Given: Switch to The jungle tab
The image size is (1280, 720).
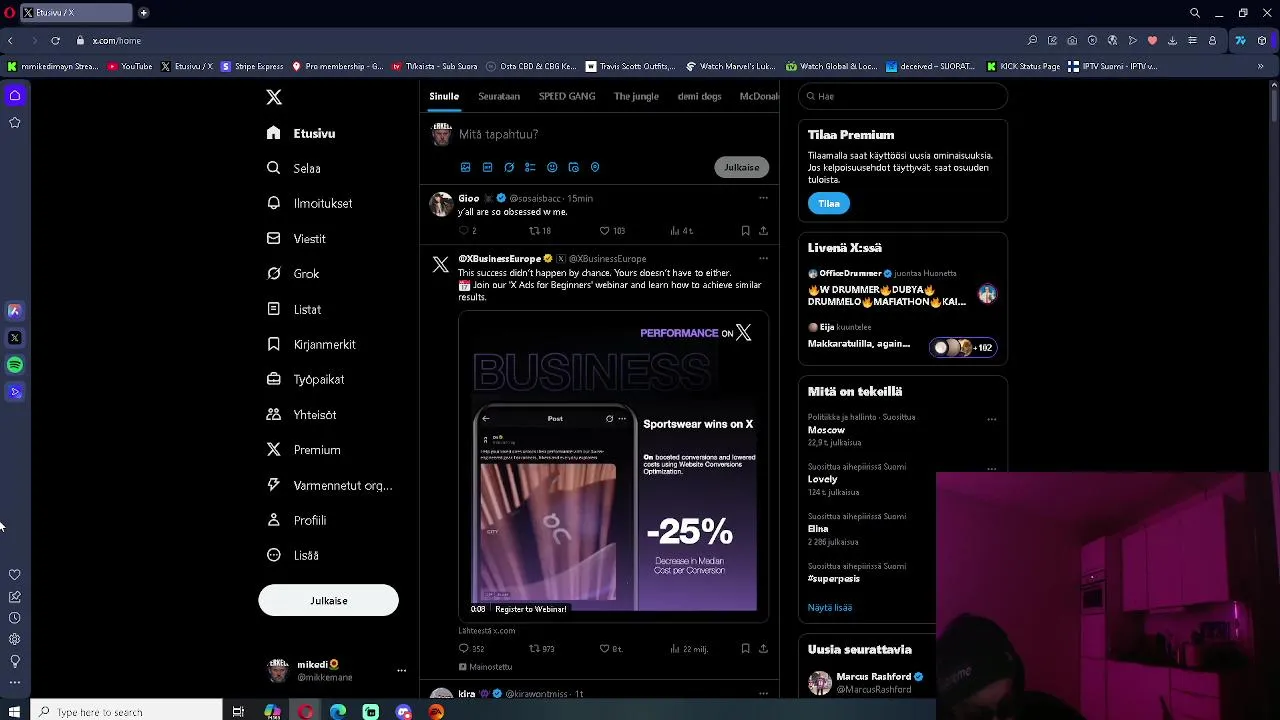Looking at the screenshot, I should coord(636,96).
